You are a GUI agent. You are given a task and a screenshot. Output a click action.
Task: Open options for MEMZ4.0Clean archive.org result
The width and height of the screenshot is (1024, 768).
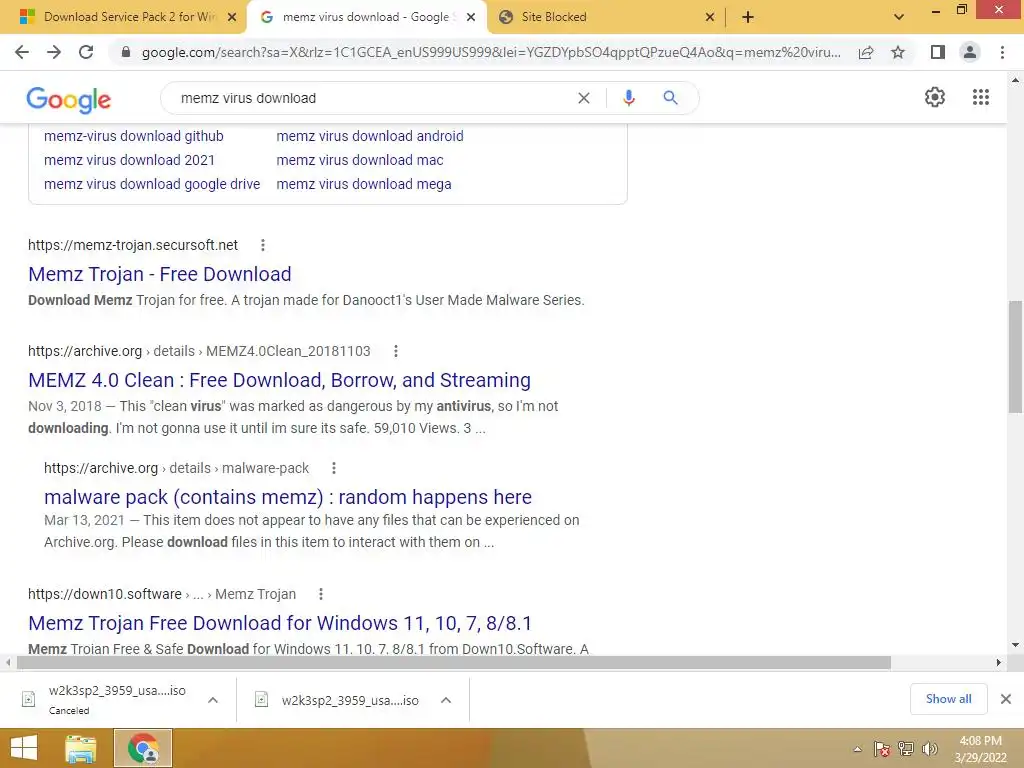(x=395, y=351)
